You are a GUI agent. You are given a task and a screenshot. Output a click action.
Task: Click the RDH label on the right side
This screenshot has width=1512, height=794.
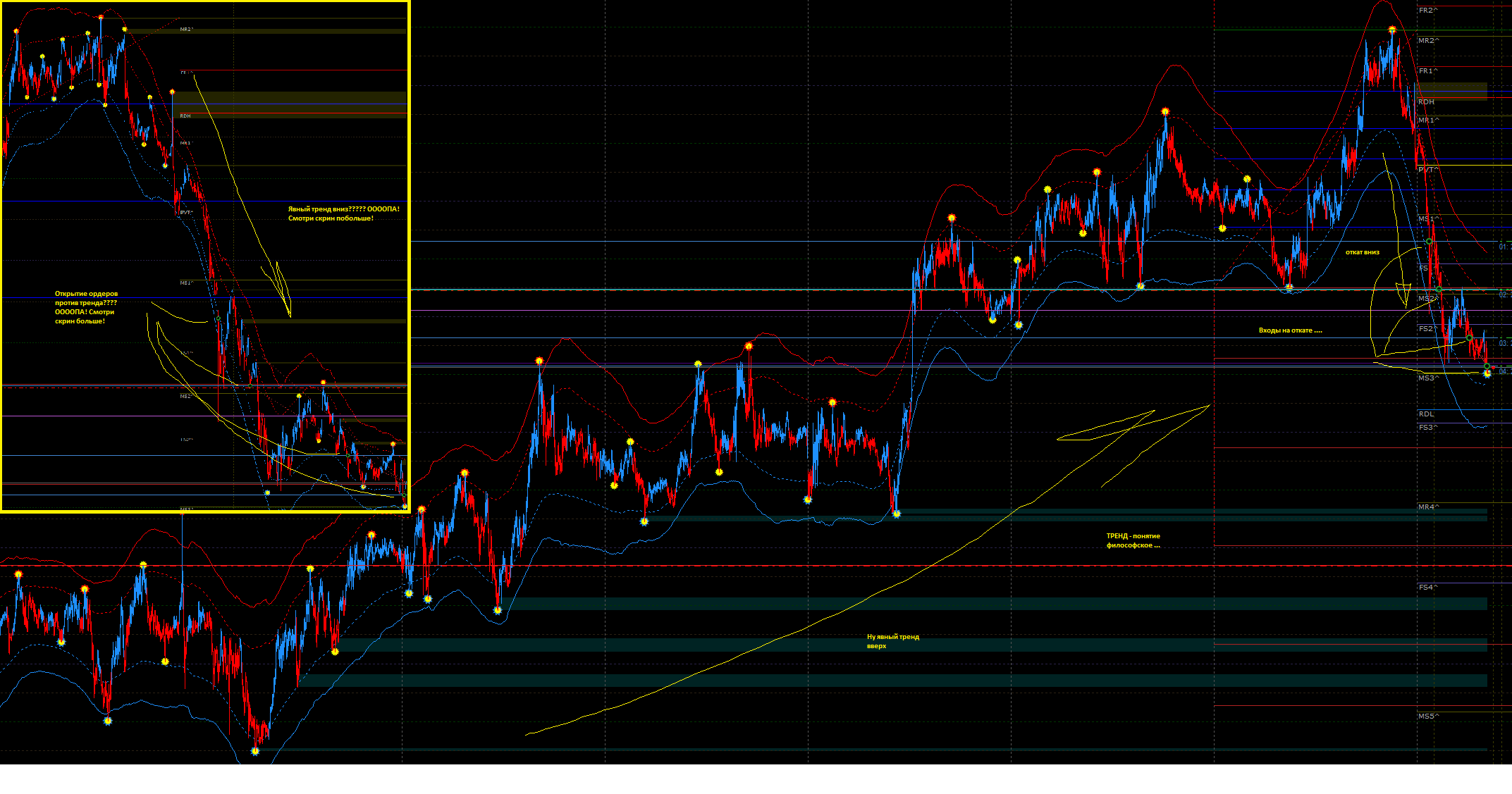tap(1426, 102)
